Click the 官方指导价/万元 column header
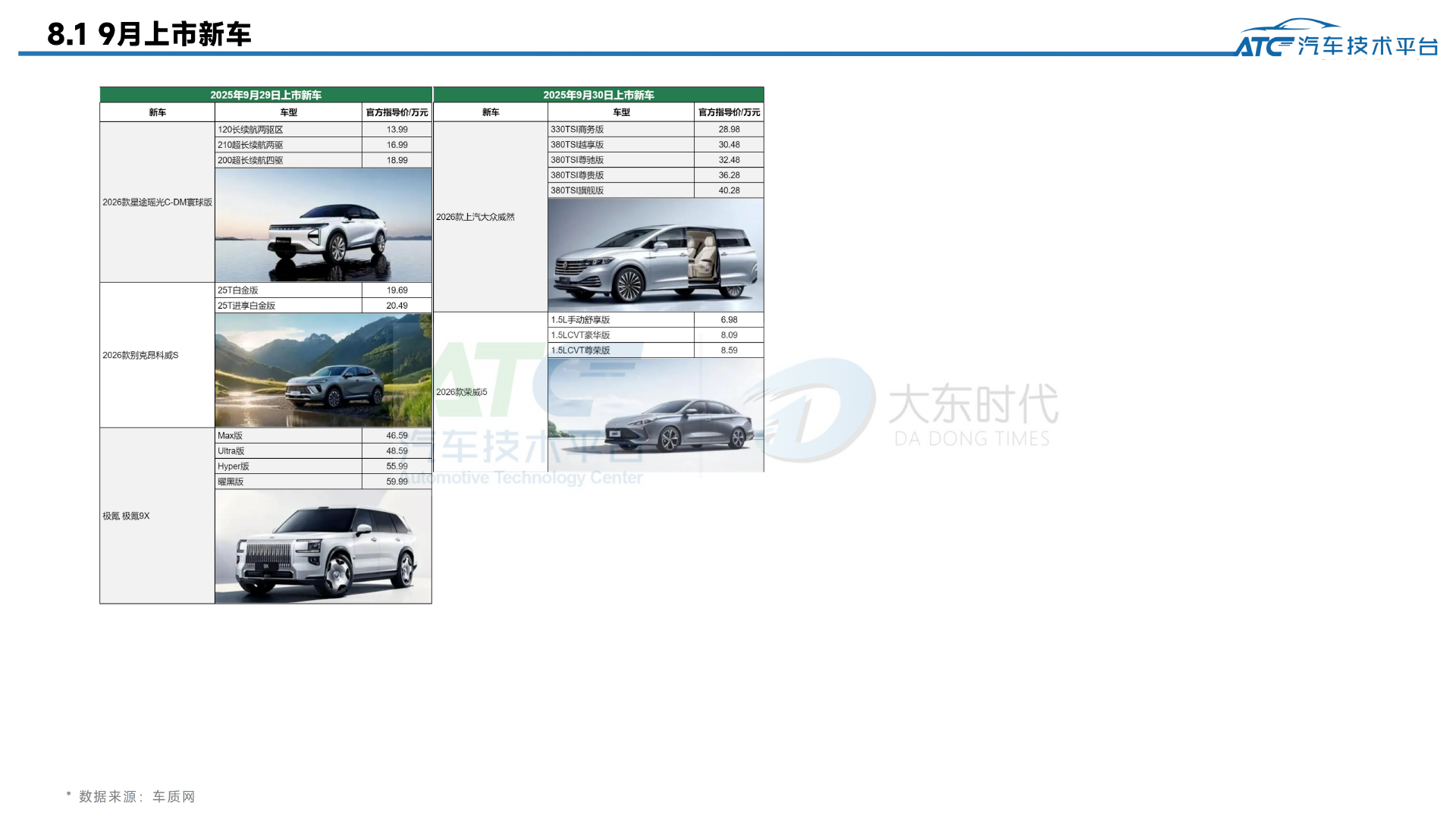The width and height of the screenshot is (1456, 819). pyautogui.click(x=397, y=111)
